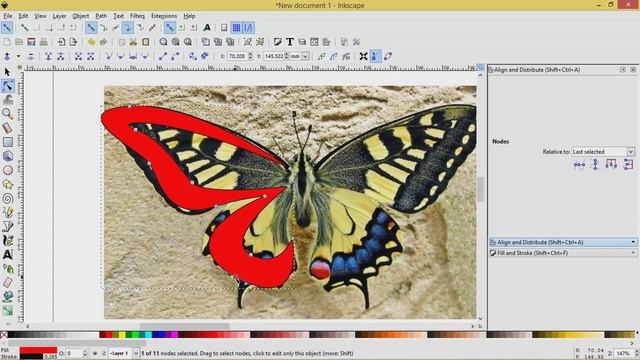Select the Tweak objects tool
Image resolution: width=640 pixels, height=360 pixels.
pos(7,100)
